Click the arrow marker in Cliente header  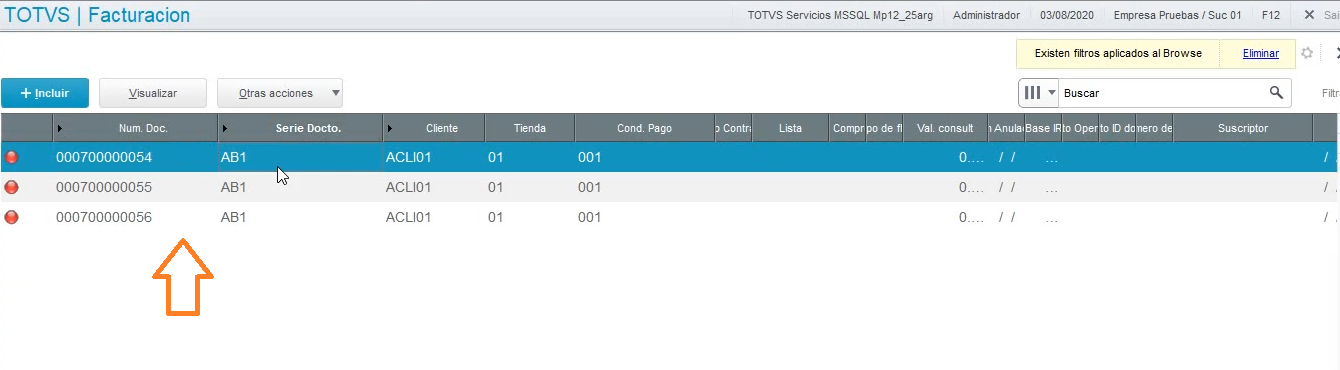390,128
